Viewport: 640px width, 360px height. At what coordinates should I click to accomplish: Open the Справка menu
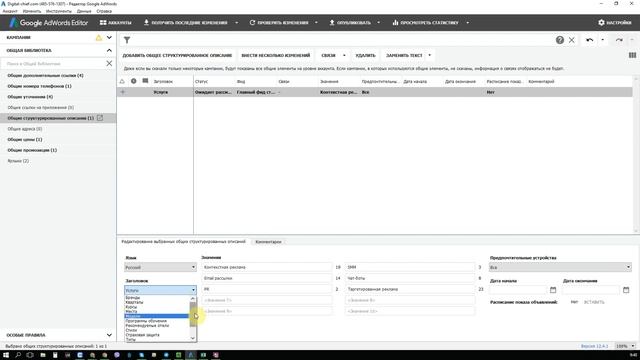104,11
